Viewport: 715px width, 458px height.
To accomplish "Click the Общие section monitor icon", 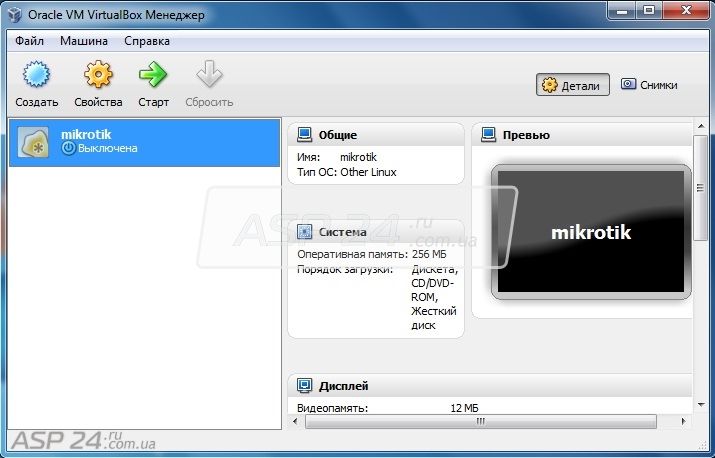I will point(304,135).
